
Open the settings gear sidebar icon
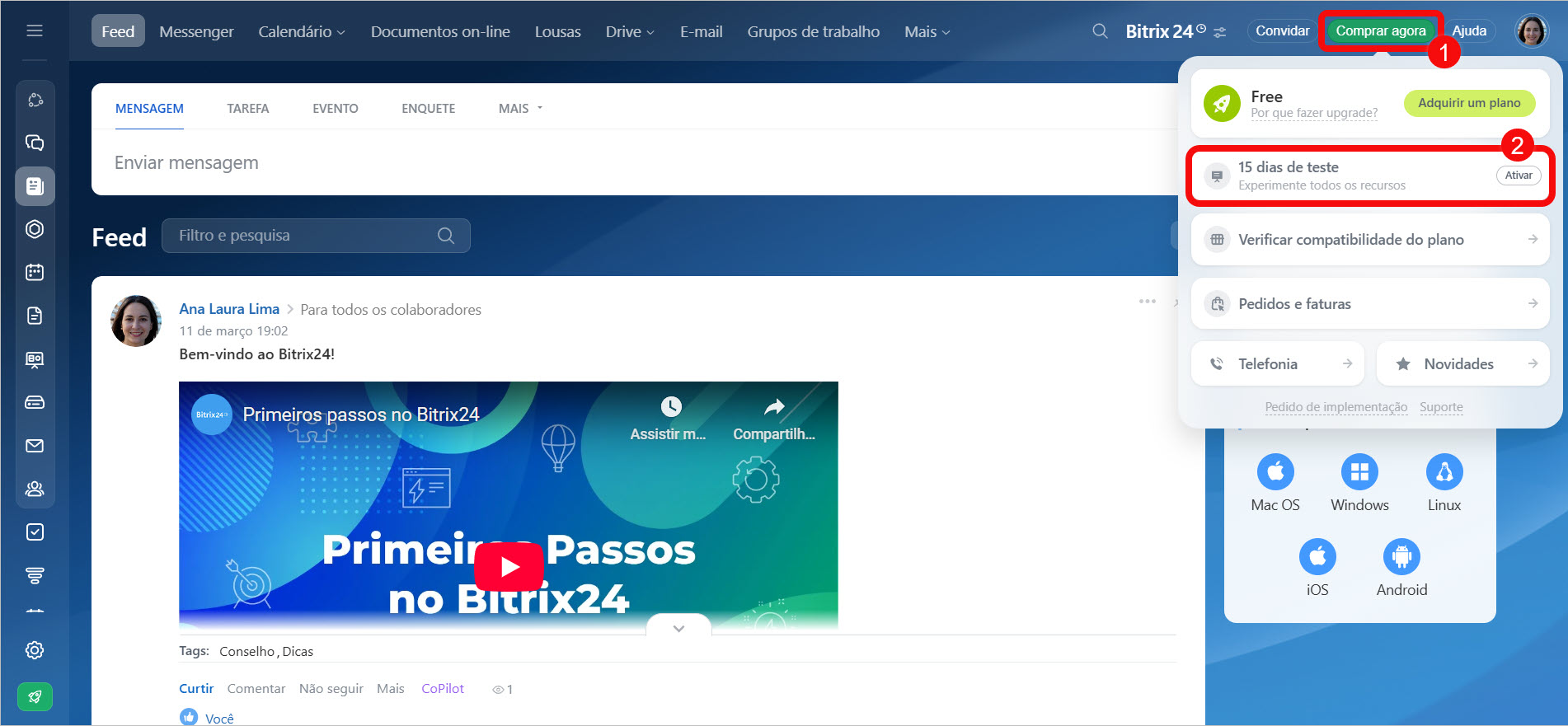tap(35, 650)
